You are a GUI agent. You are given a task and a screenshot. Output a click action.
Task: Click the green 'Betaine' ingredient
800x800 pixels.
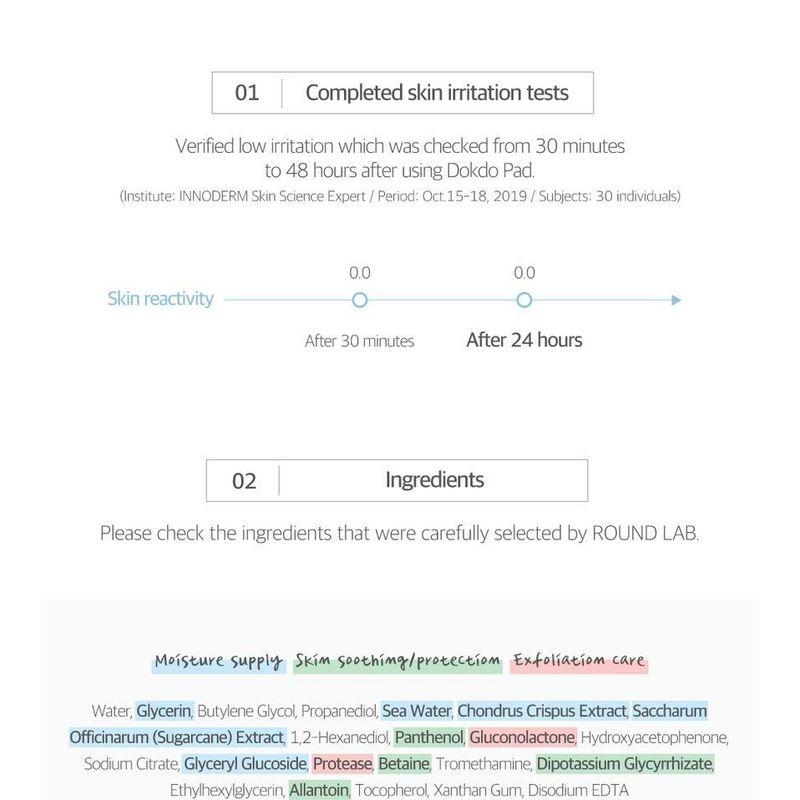pyautogui.click(x=404, y=764)
